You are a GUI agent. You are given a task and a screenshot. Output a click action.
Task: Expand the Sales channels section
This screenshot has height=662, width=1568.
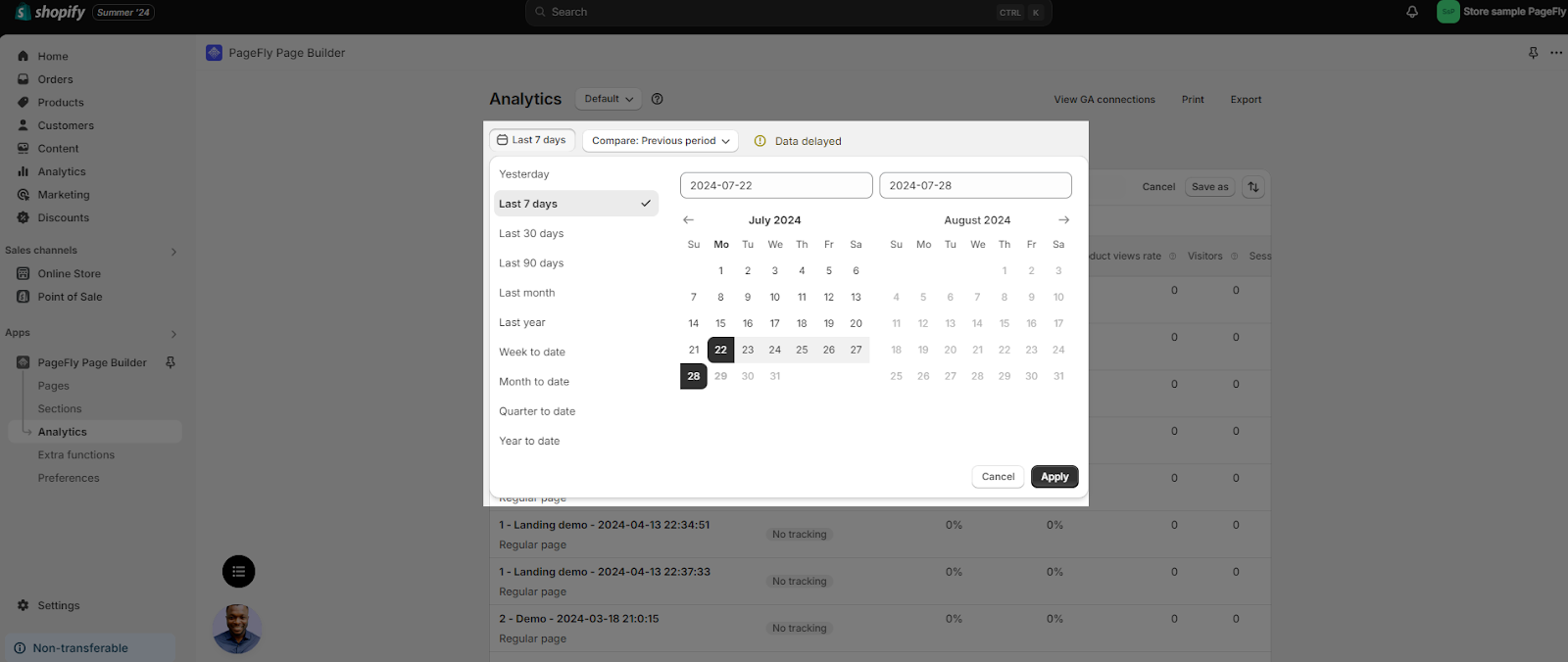pyautogui.click(x=173, y=252)
